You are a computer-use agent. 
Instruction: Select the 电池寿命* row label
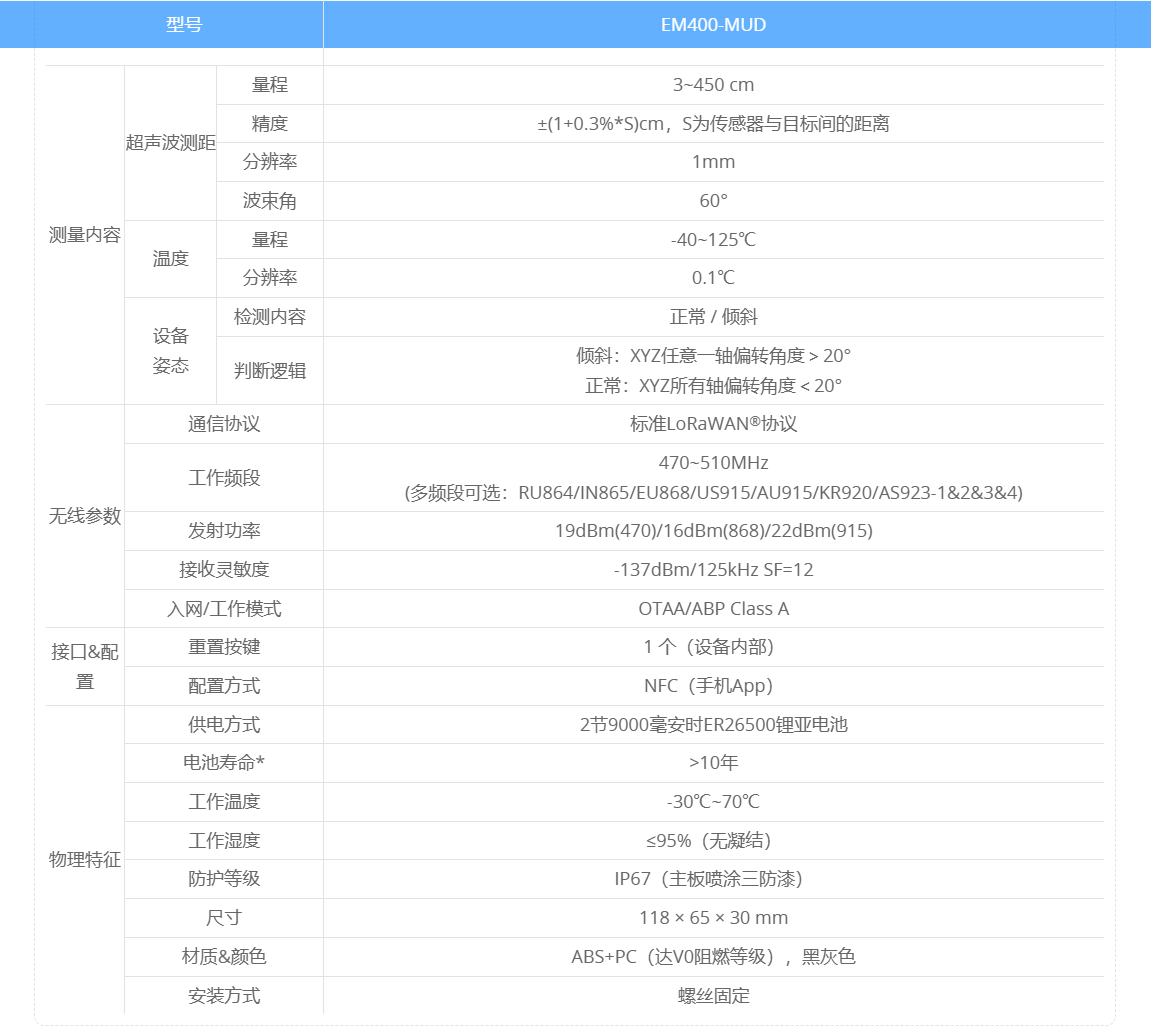click(224, 763)
